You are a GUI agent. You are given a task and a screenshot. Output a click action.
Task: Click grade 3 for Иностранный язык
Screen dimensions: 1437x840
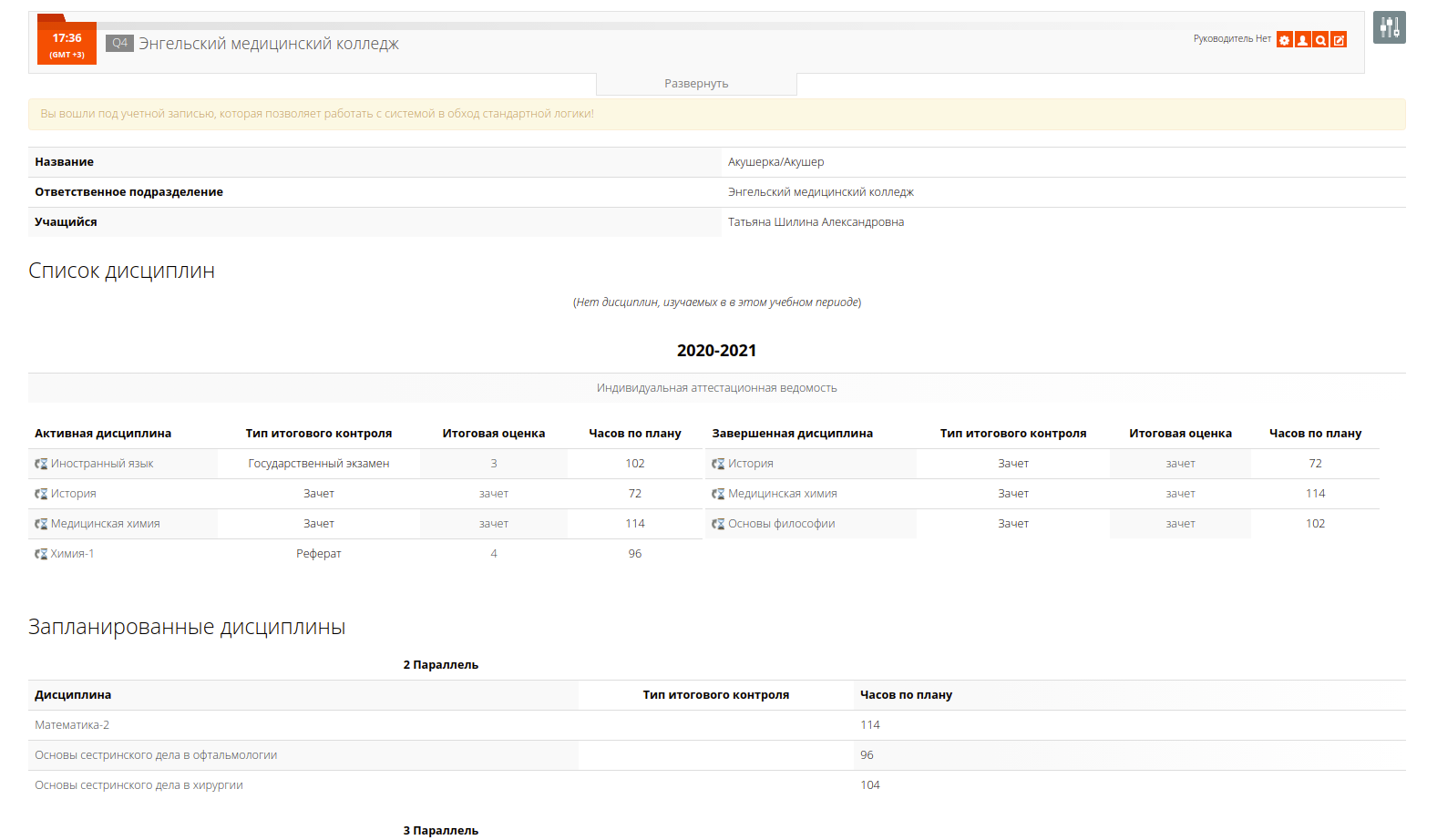(x=494, y=464)
